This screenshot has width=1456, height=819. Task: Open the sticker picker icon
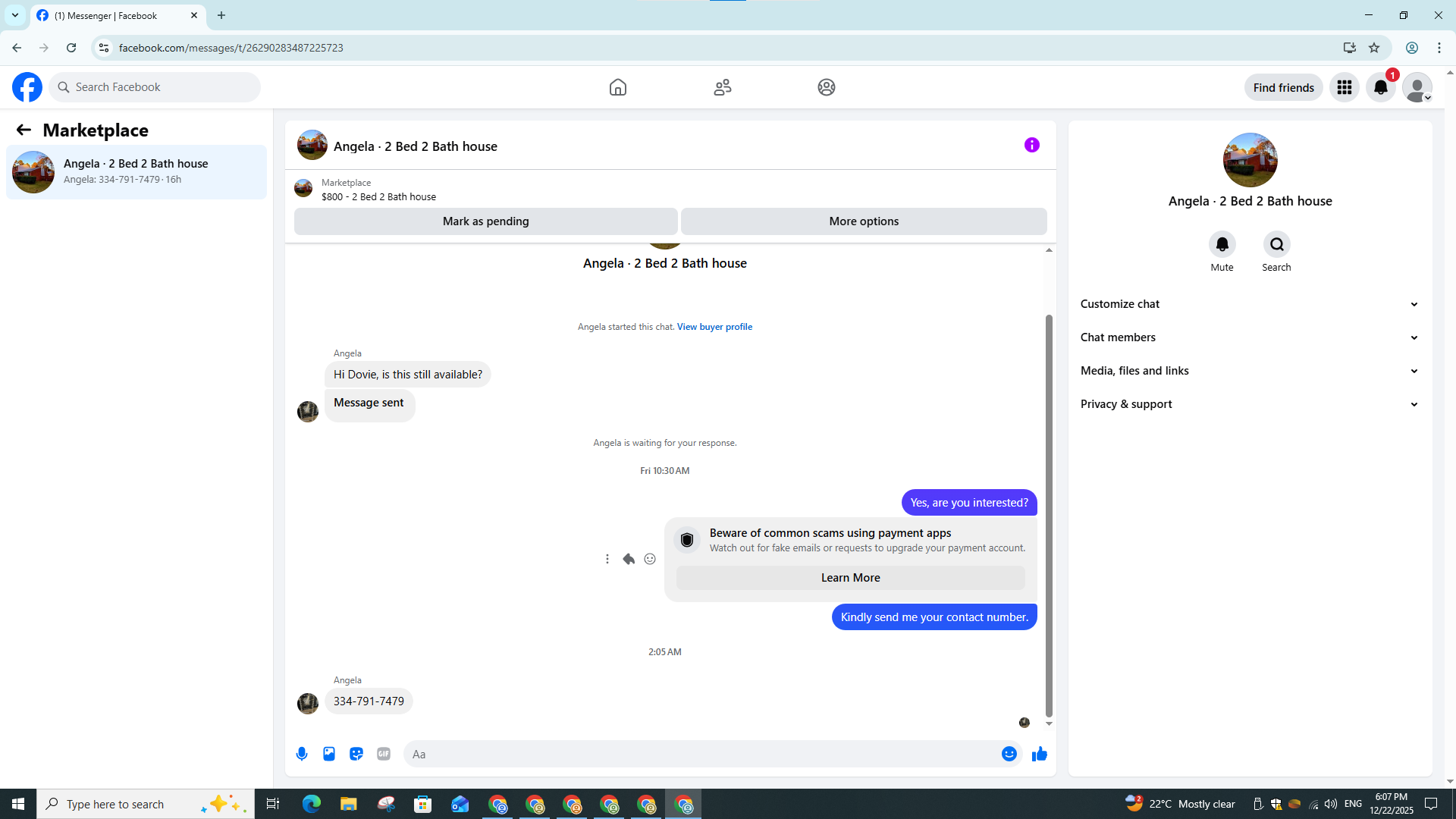coord(356,754)
